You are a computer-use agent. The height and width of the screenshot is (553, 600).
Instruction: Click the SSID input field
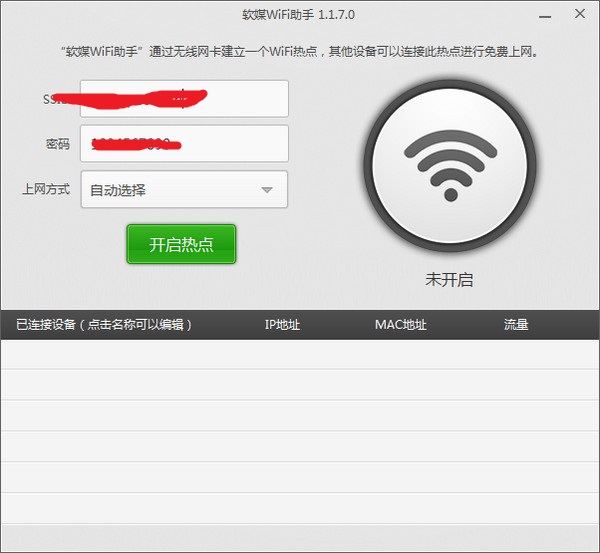(184, 99)
